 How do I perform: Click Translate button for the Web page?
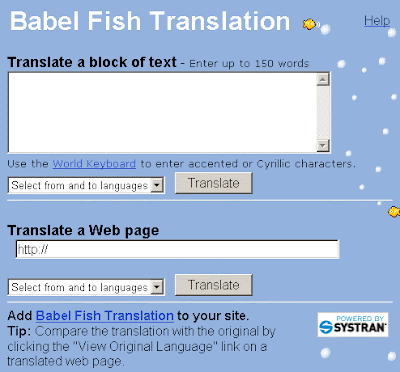coord(214,285)
